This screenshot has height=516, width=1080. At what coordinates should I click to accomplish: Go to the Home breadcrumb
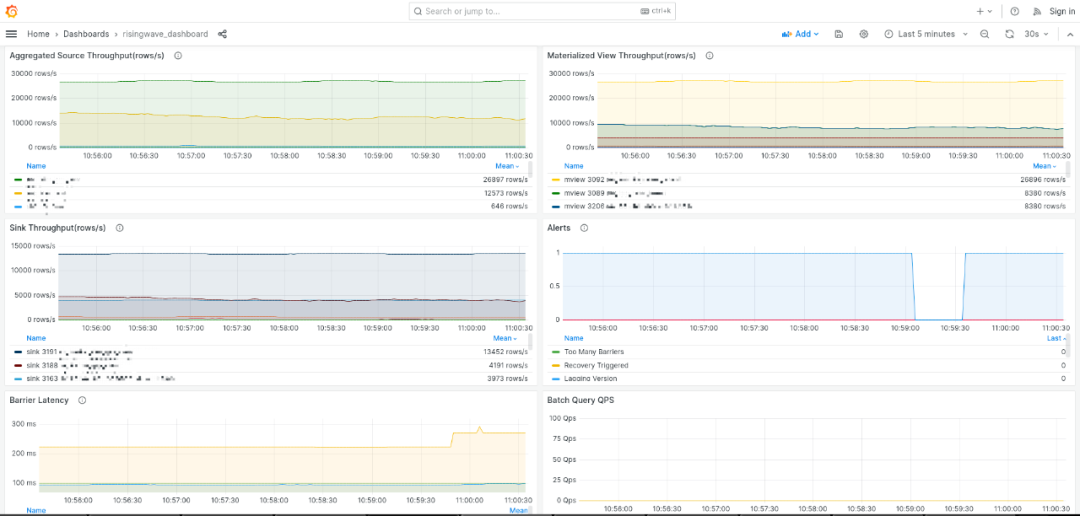(38, 34)
